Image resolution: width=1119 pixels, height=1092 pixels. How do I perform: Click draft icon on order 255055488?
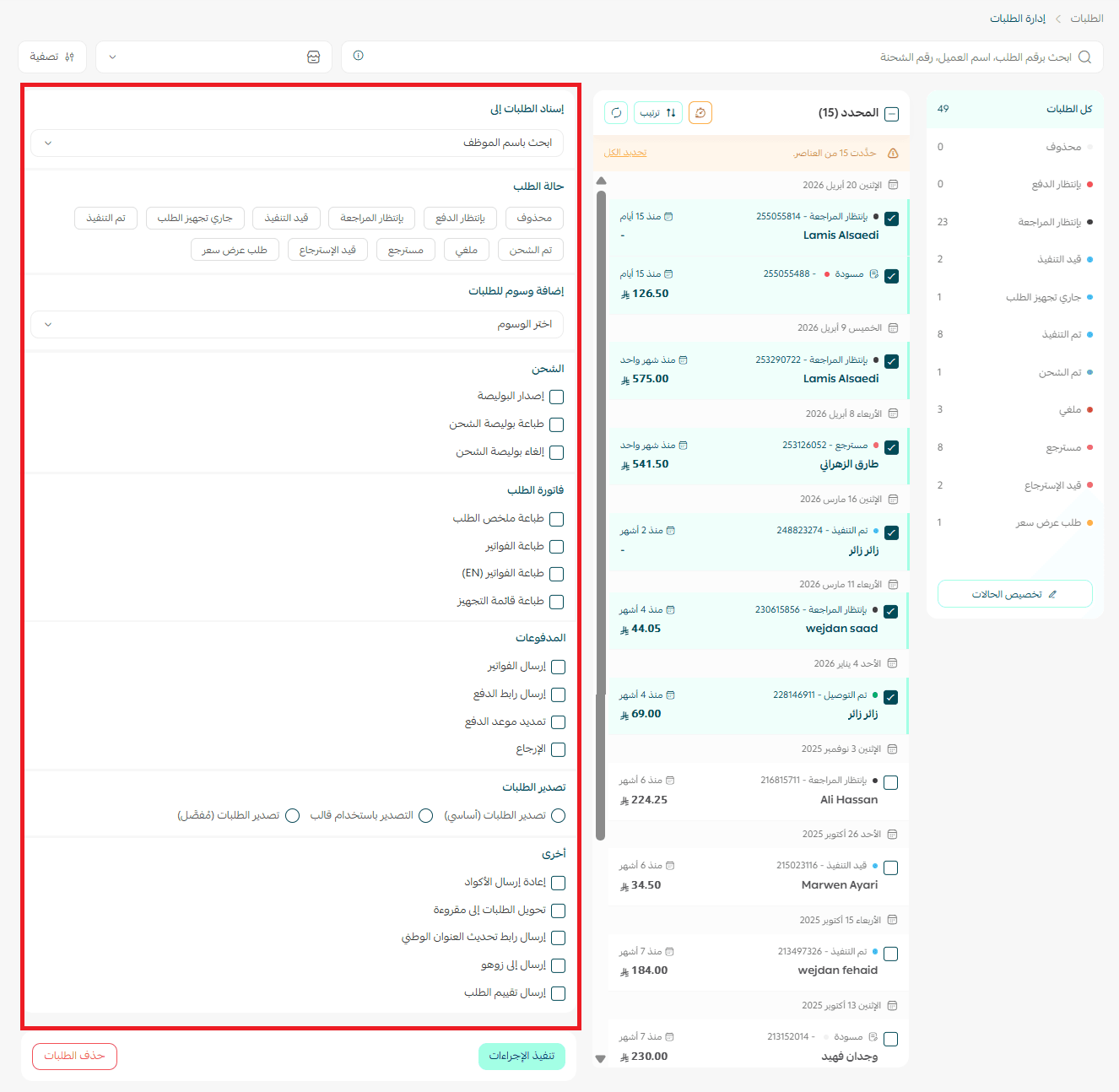pyautogui.click(x=874, y=274)
